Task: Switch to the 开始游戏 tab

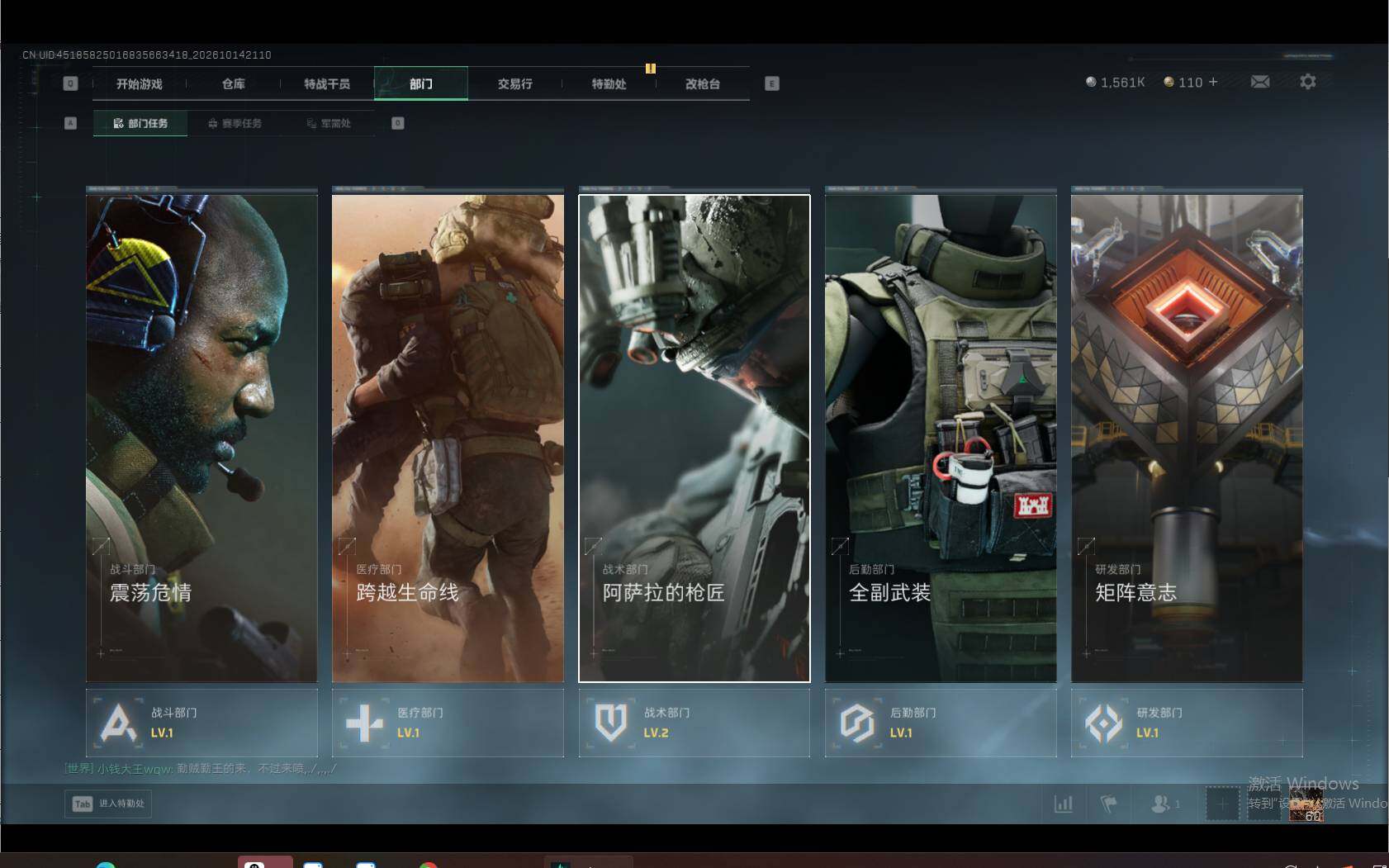Action: tap(140, 83)
